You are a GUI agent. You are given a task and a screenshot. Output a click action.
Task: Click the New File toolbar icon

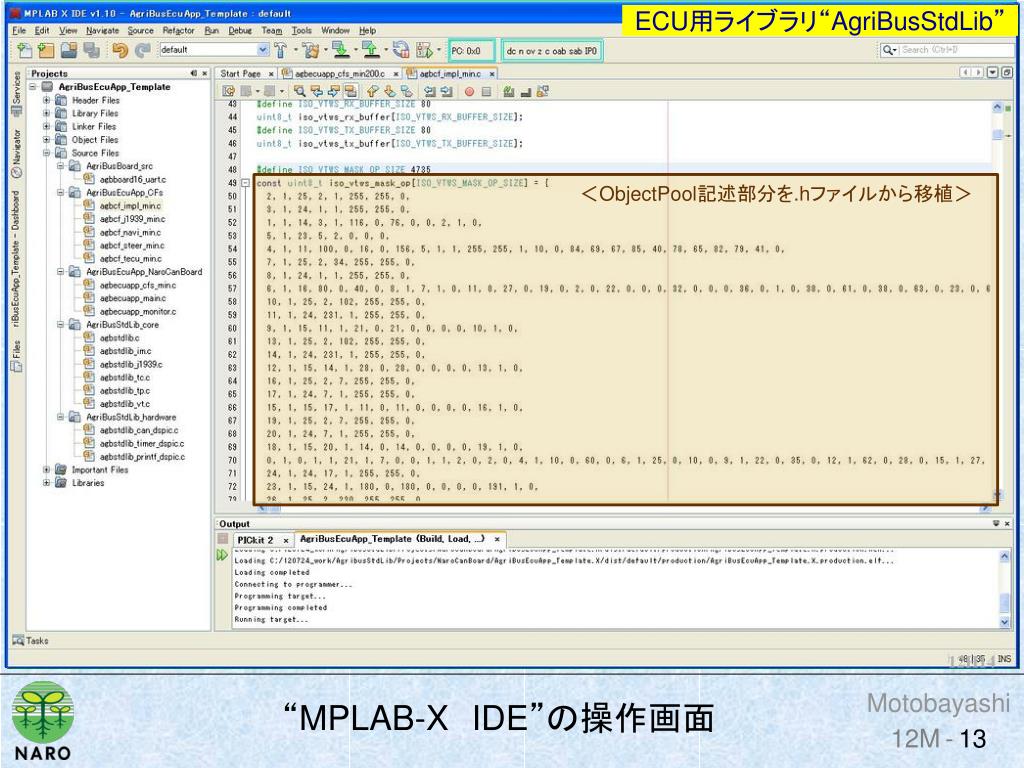point(24,50)
